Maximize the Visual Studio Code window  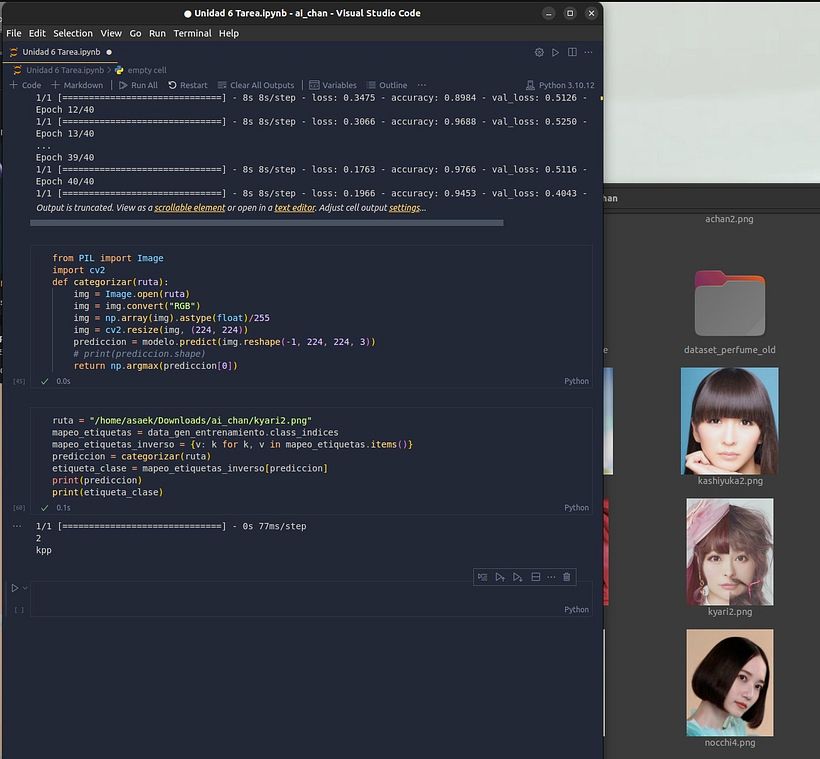[x=570, y=13]
